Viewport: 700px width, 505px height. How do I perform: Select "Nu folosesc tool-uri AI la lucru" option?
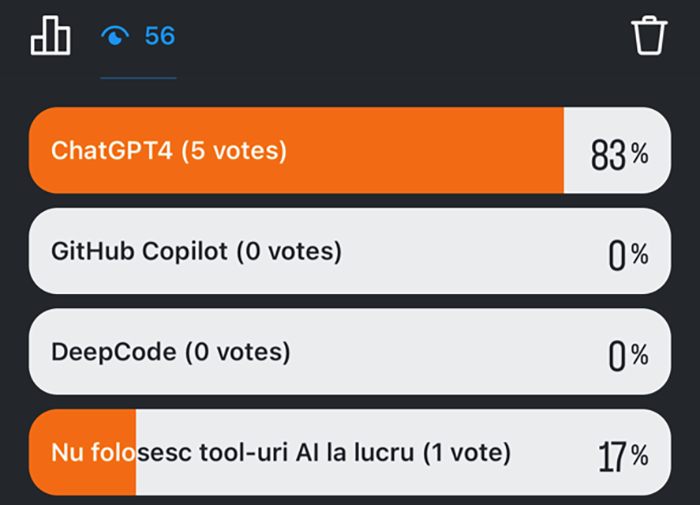tap(349, 453)
